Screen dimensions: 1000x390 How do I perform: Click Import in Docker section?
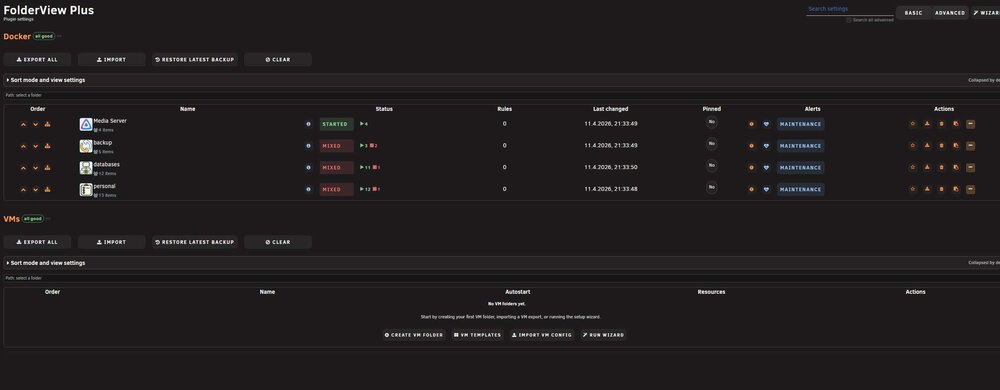[x=112, y=59]
